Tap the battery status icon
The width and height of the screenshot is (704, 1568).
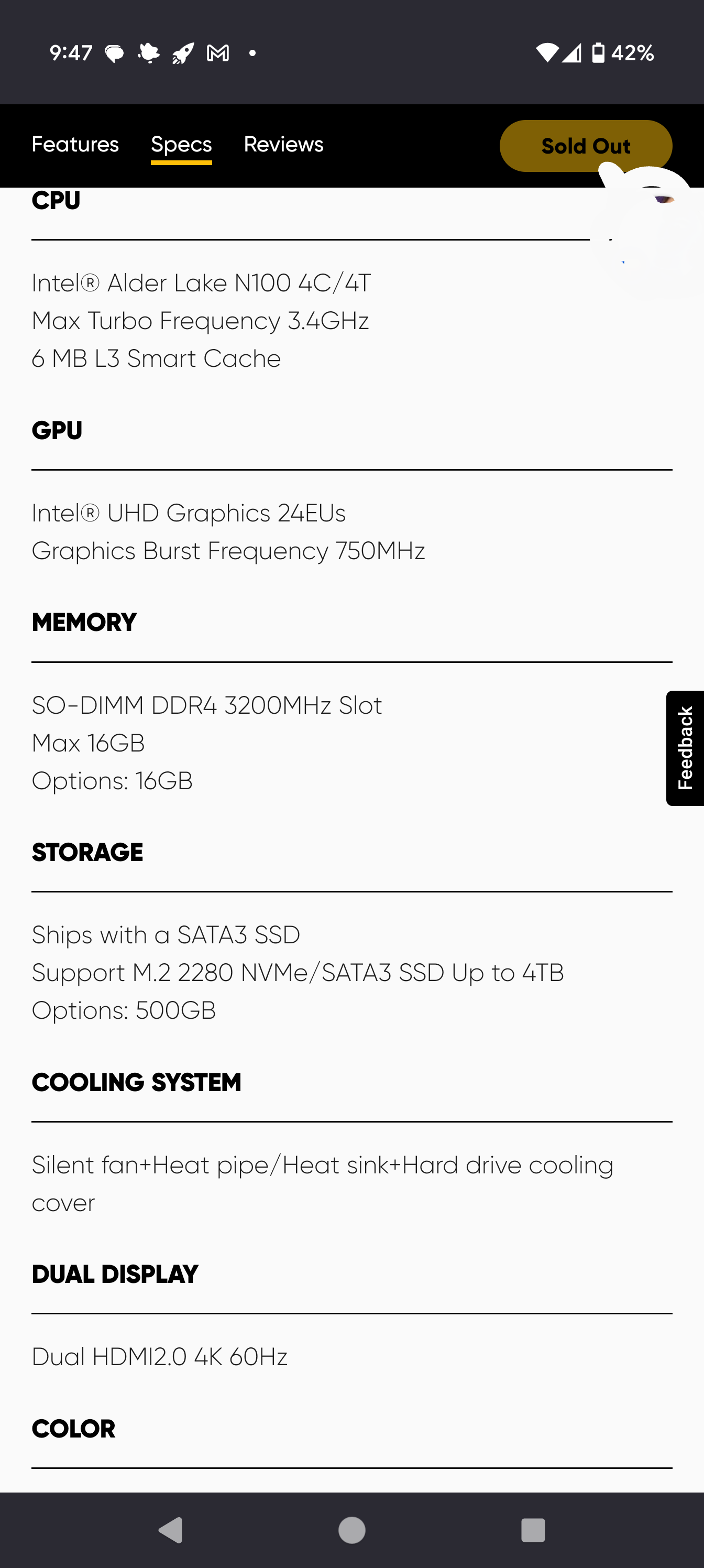599,53
